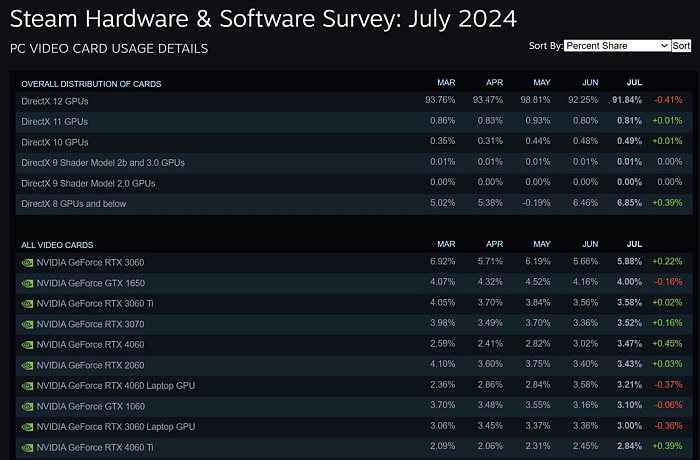Open the Sort By Percent Share dropdown

[x=617, y=46]
